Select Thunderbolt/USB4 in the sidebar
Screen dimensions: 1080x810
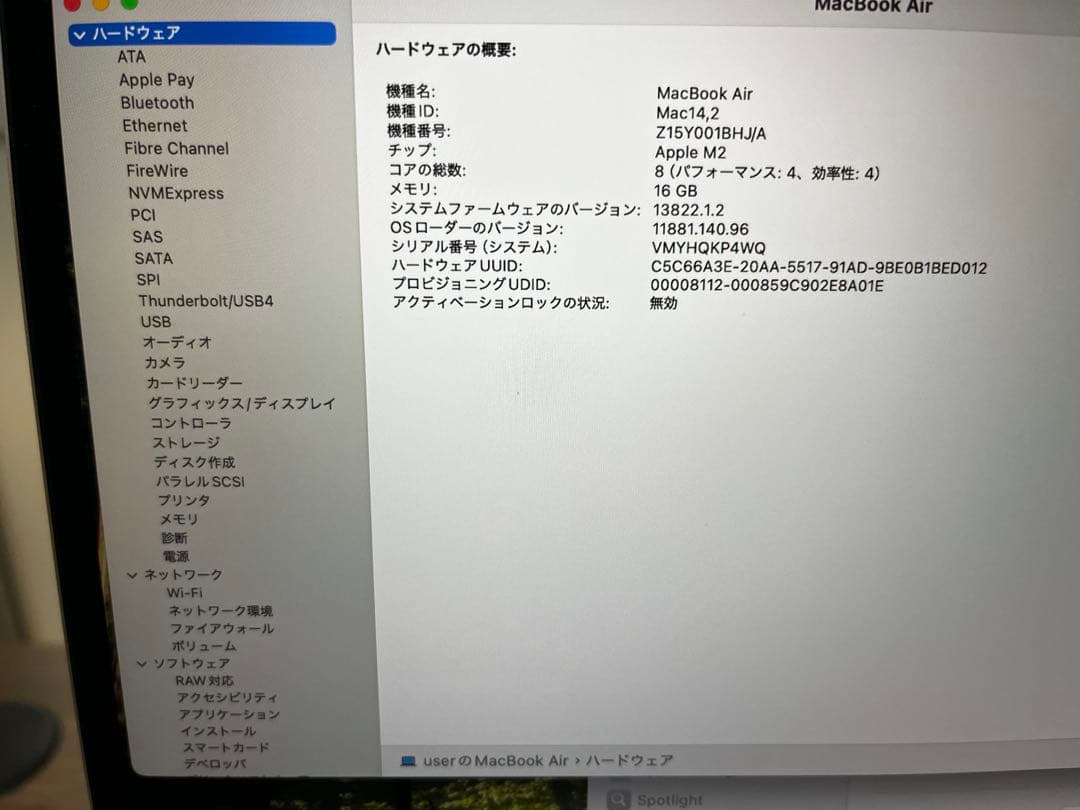[204, 300]
